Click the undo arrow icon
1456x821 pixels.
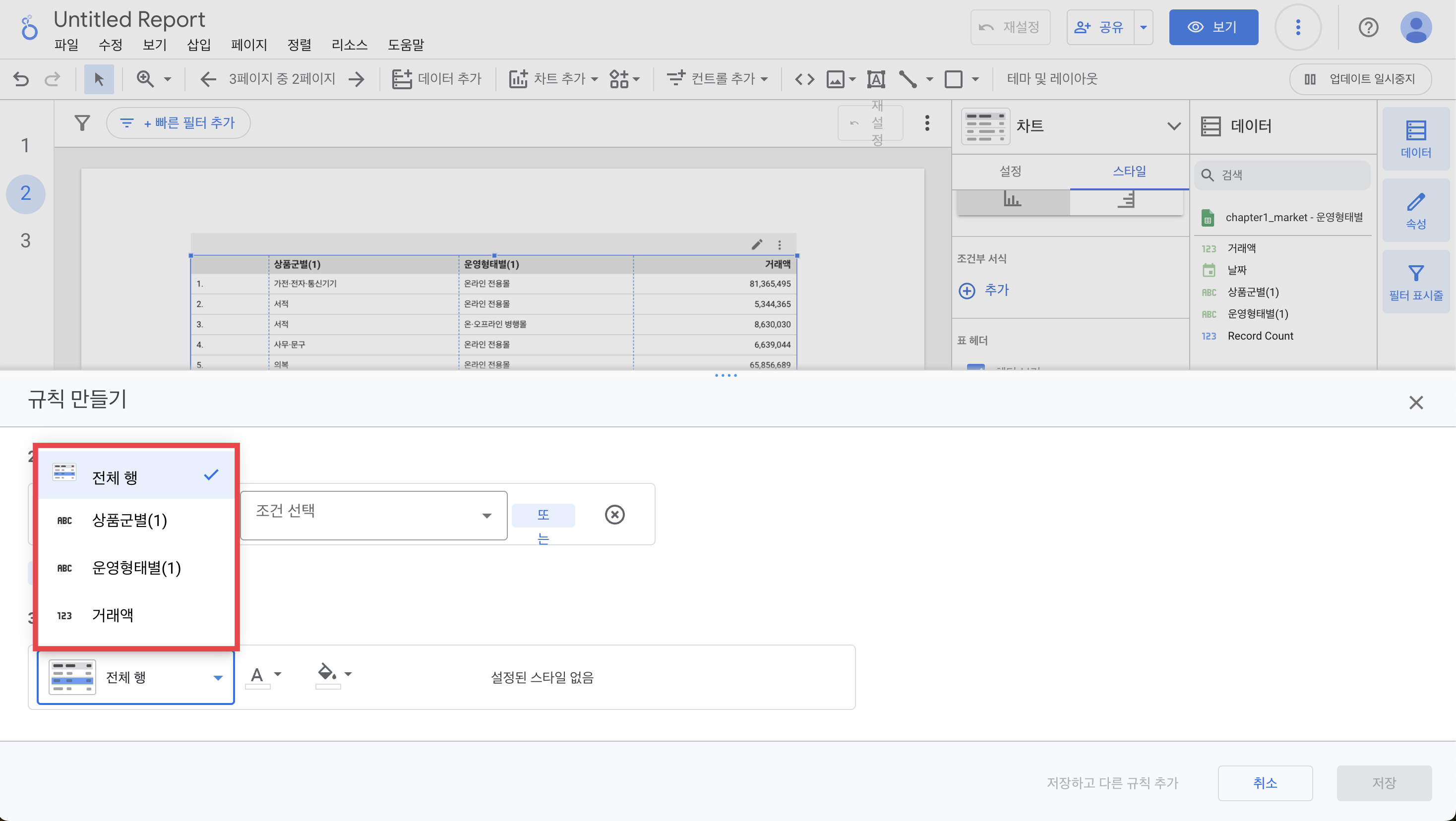(x=21, y=79)
